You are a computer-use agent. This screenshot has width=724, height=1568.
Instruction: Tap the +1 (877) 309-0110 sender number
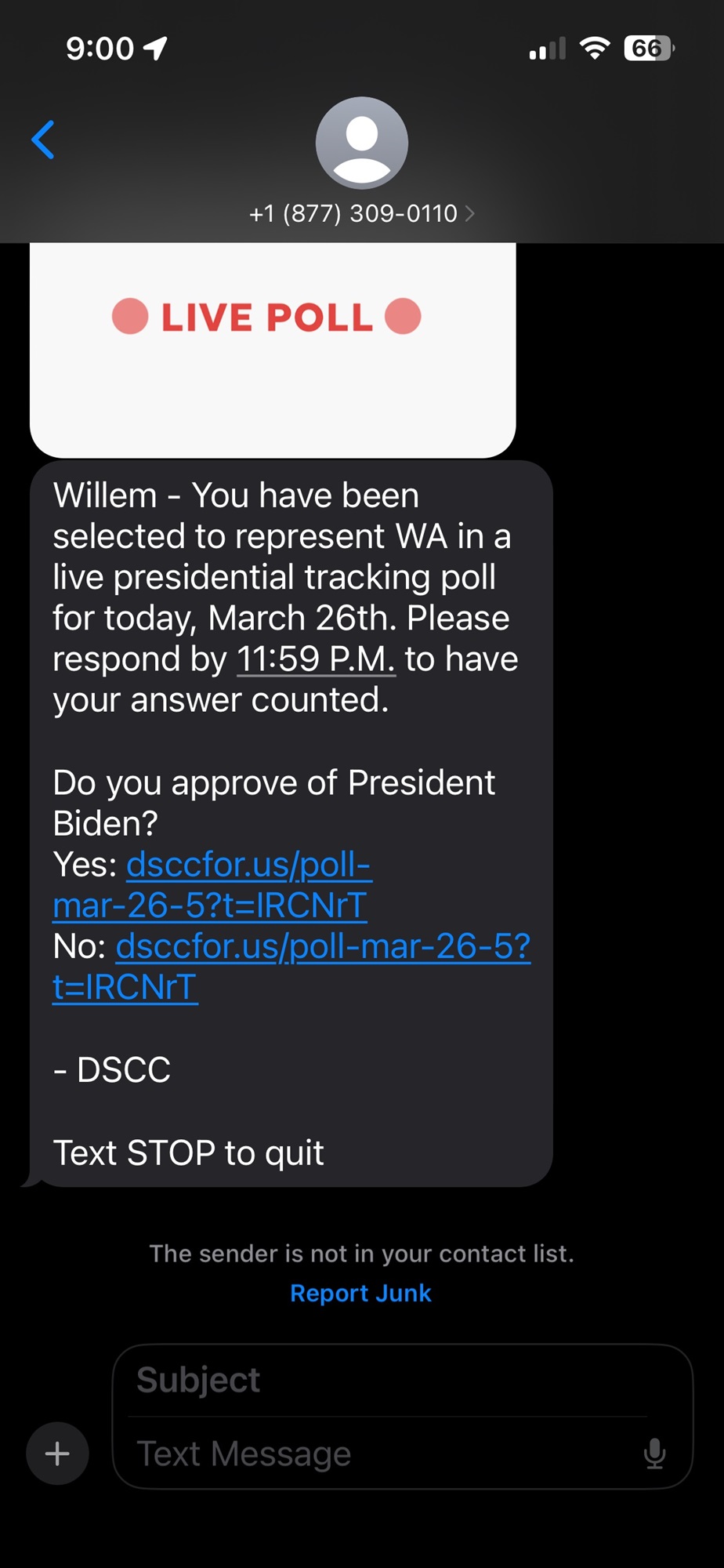click(353, 213)
